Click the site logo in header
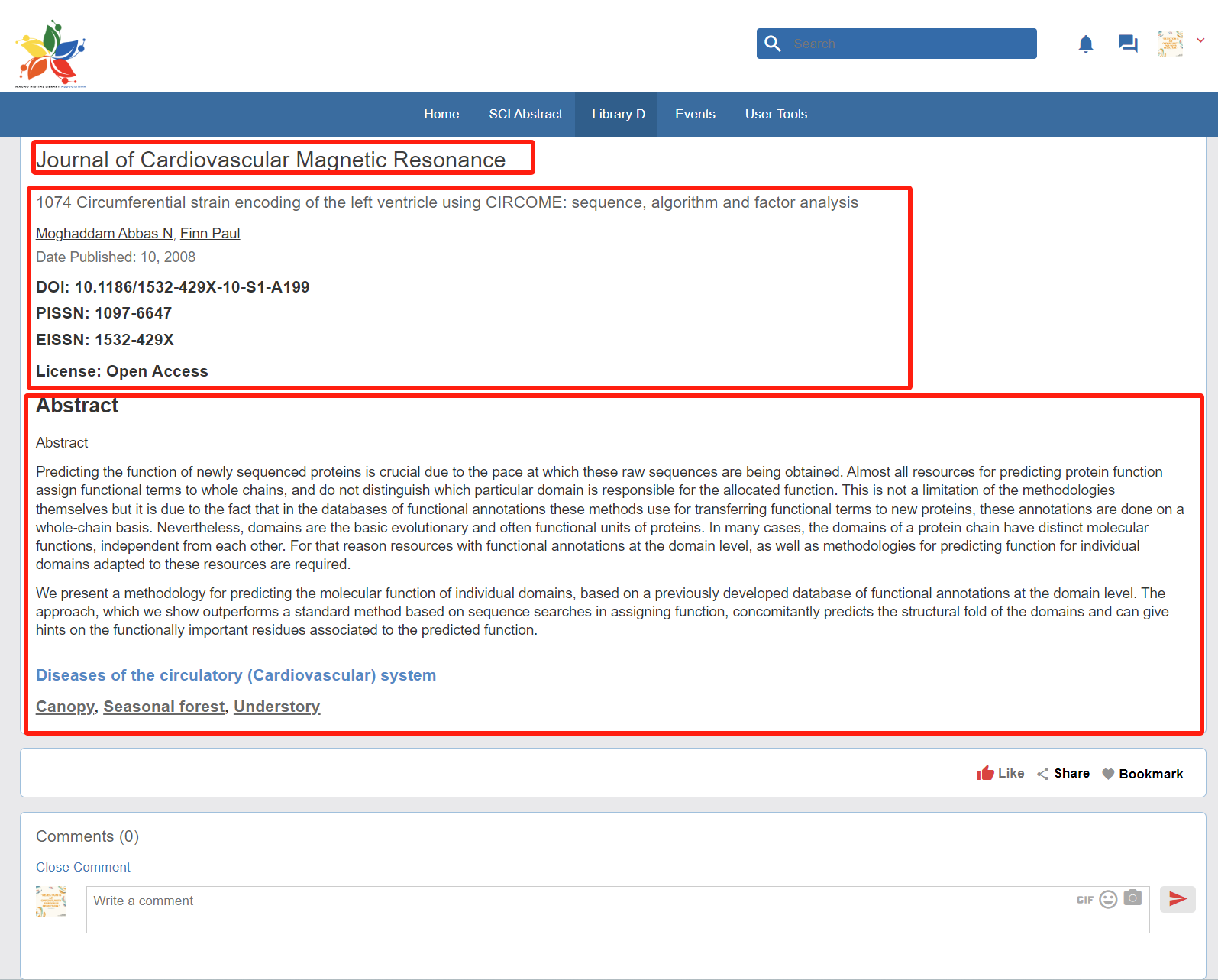 (51, 54)
